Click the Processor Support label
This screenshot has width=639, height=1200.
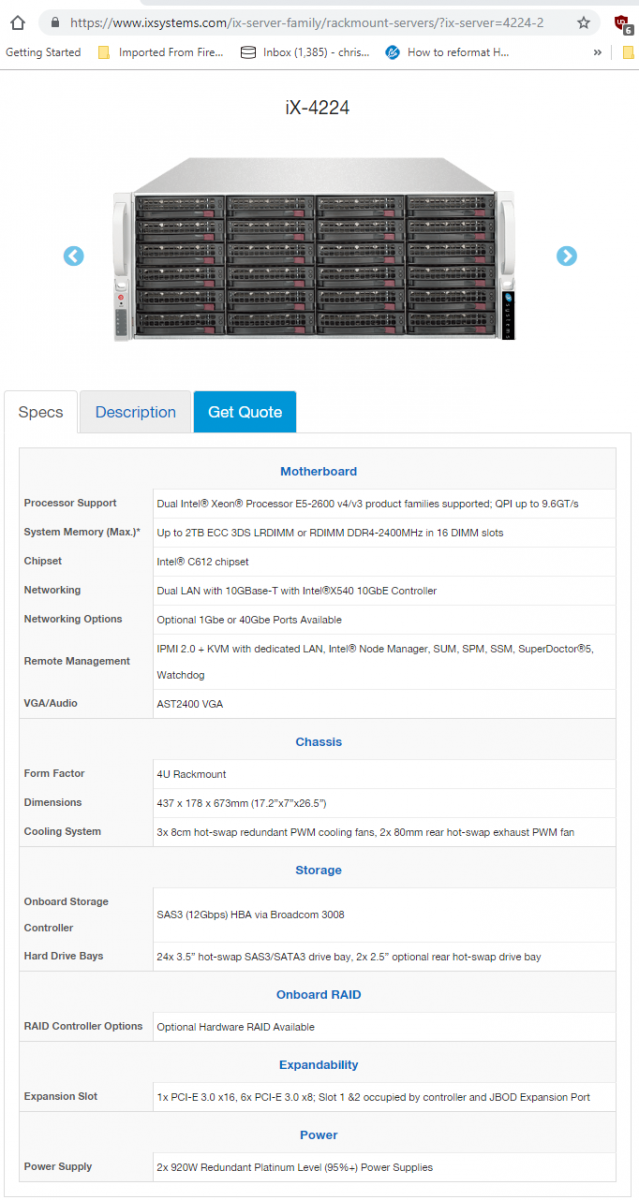pyautogui.click(x=70, y=503)
